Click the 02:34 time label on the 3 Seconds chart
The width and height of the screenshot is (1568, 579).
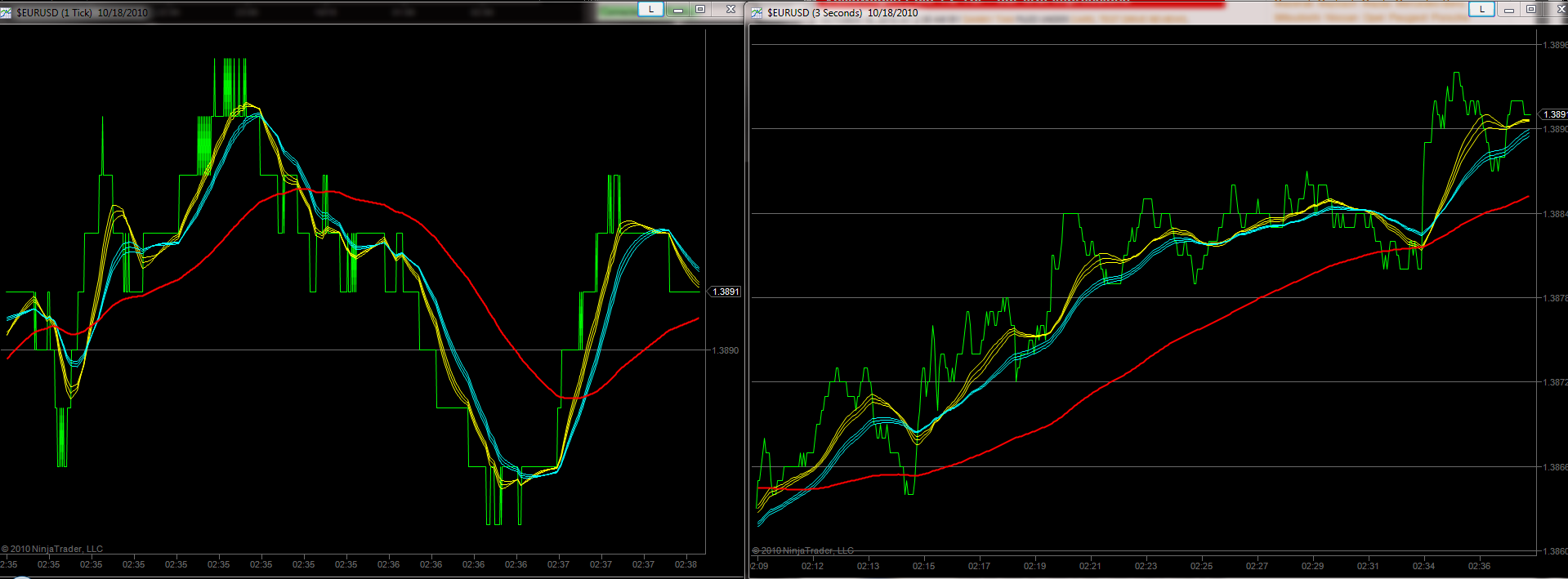[1423, 566]
